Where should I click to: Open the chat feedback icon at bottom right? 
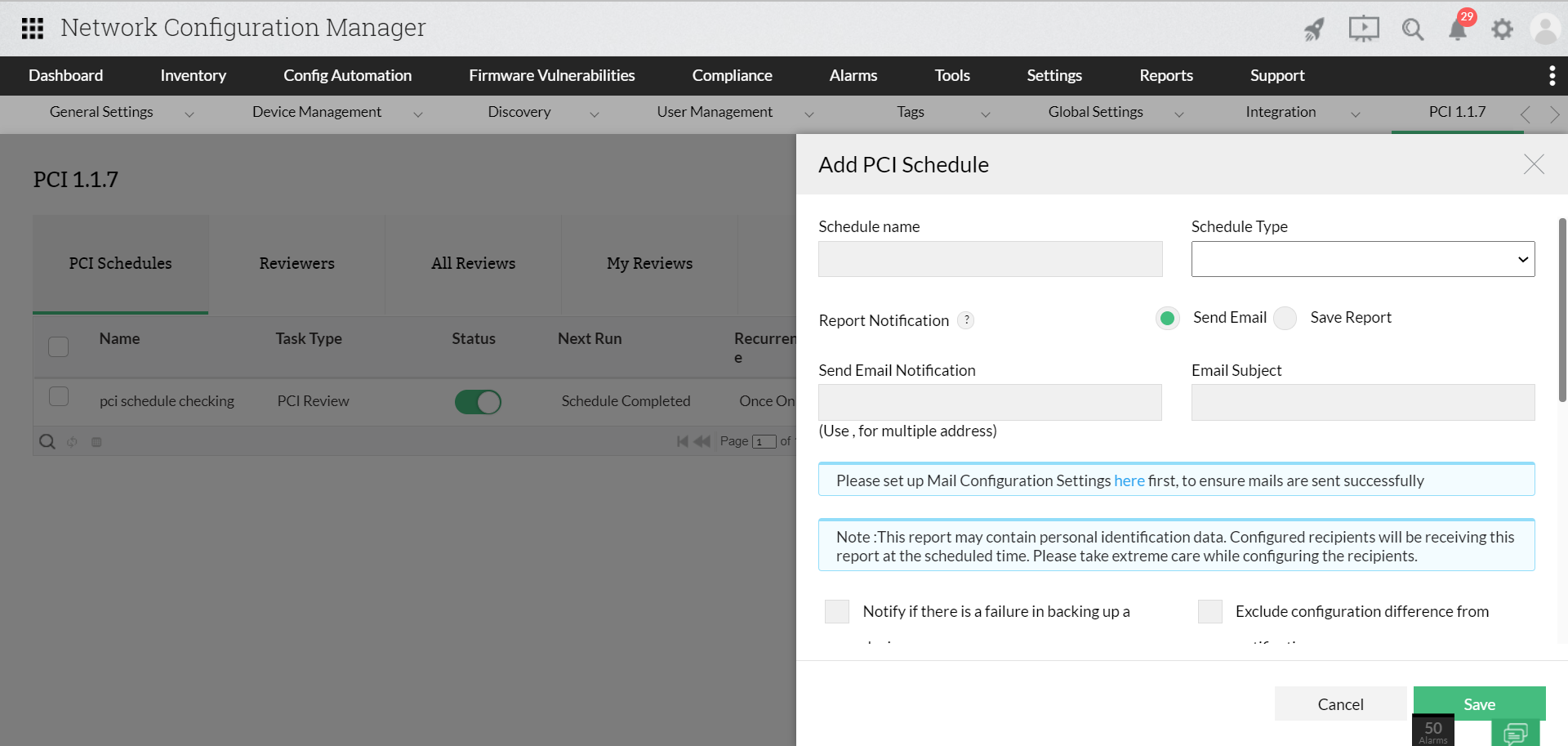[x=1517, y=733]
